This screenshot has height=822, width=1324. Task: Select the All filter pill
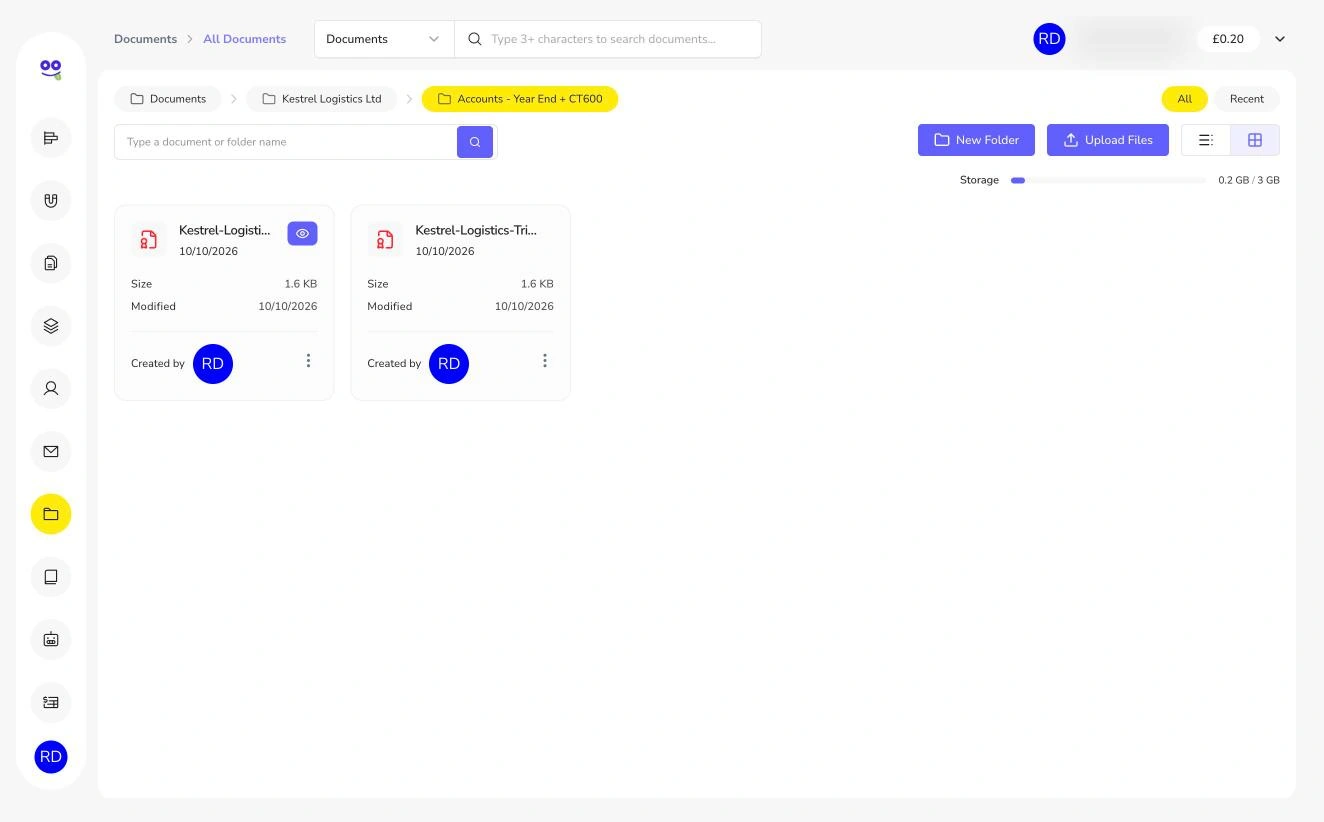1184,99
